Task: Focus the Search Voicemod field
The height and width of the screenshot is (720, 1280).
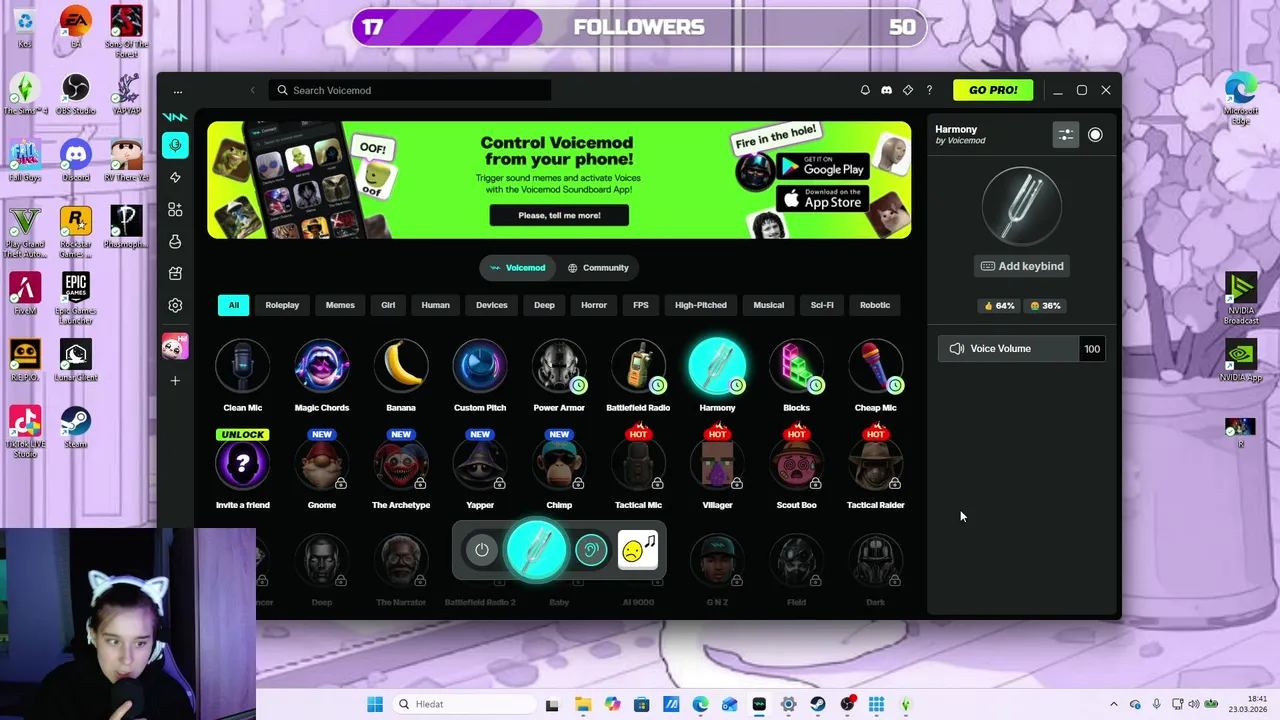Action: point(410,90)
